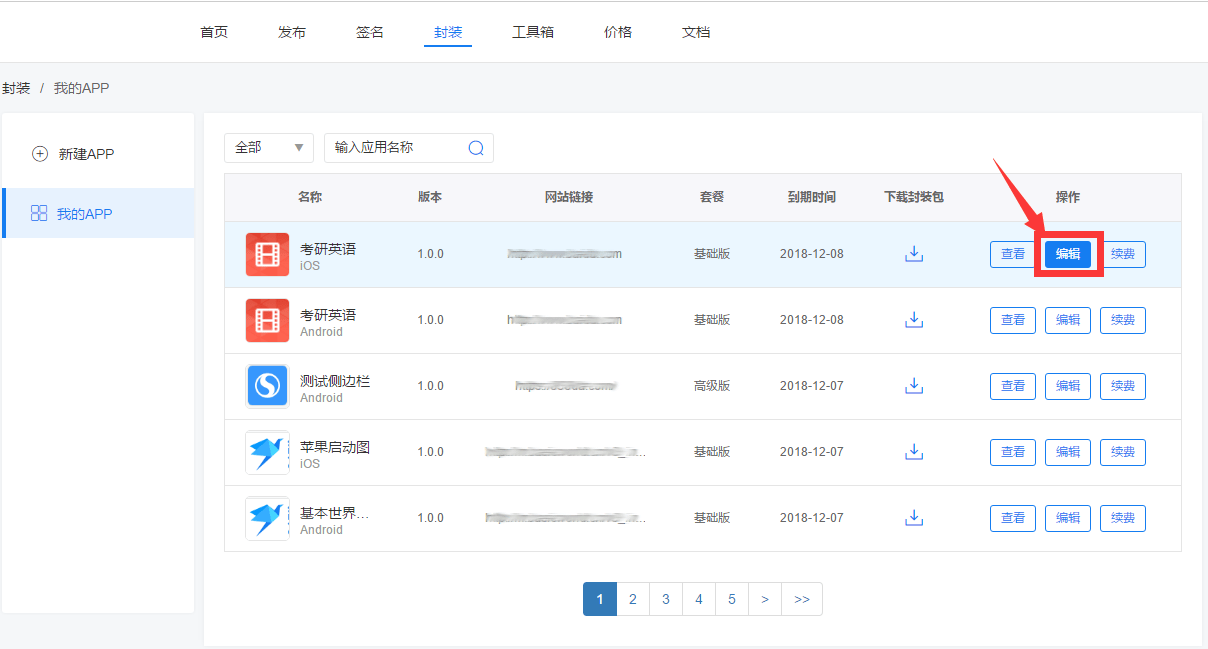Click the 封装 breadcrumb link
This screenshot has width=1208, height=649.
[15, 88]
